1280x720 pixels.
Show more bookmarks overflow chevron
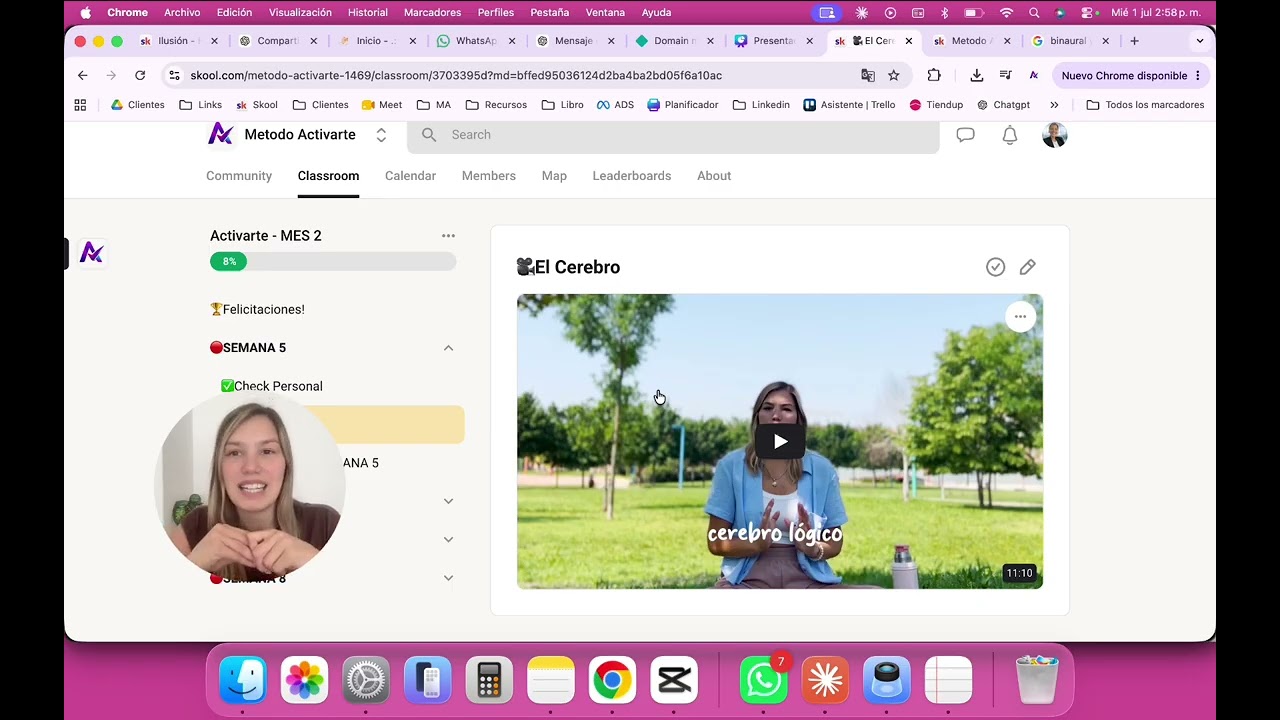point(1054,105)
